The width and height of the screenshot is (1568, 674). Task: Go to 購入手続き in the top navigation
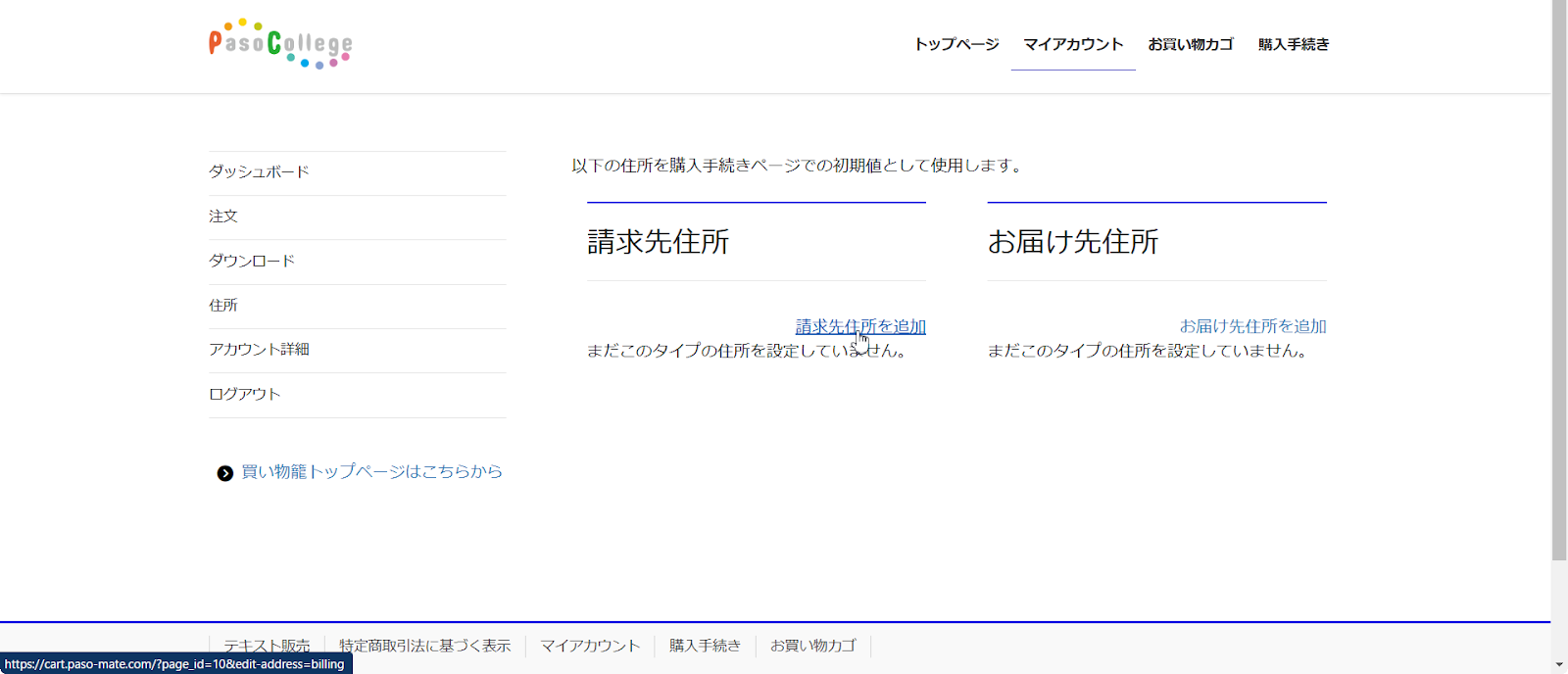(x=1294, y=44)
